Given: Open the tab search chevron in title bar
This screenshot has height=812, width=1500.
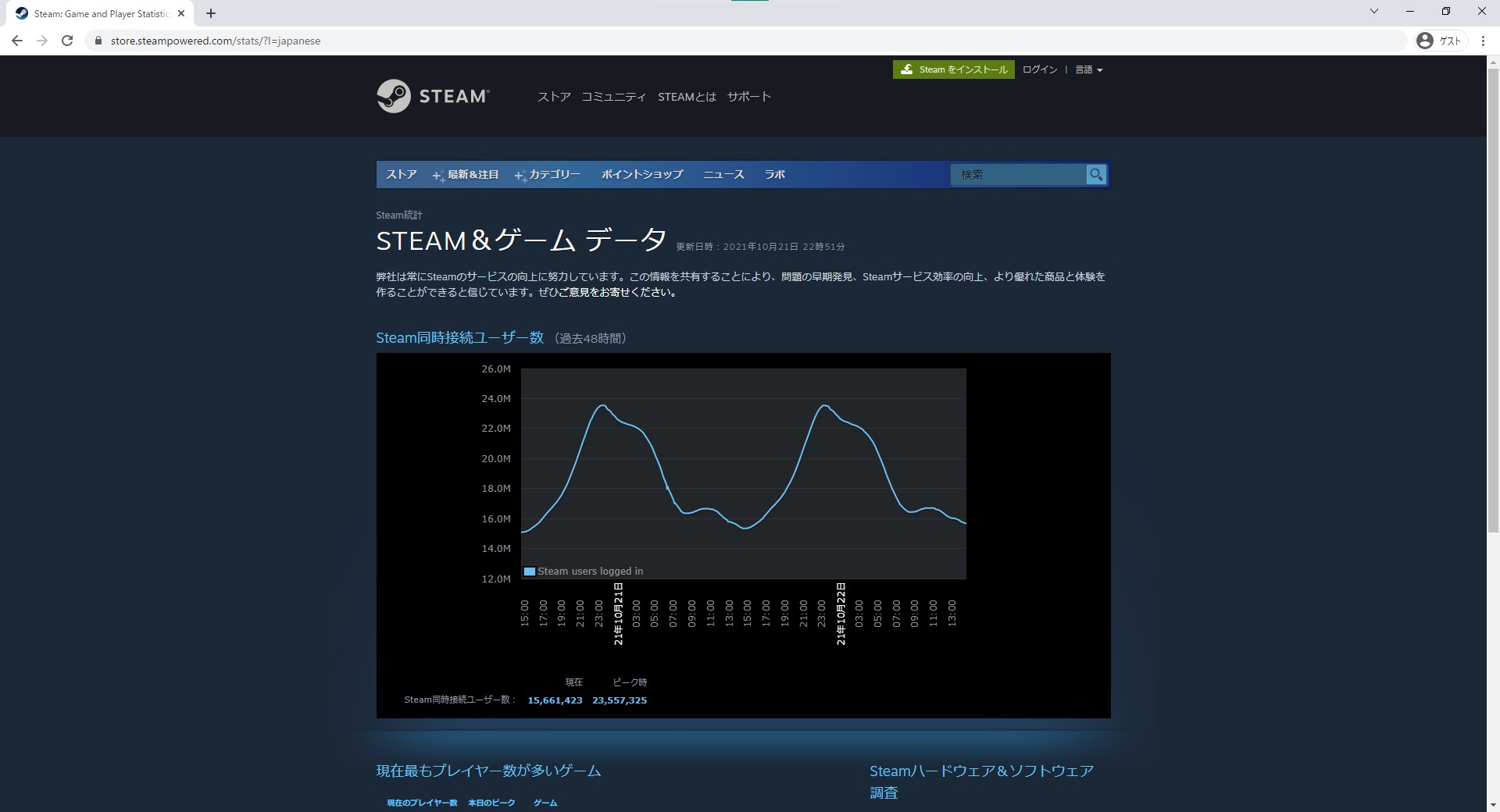Looking at the screenshot, I should point(1374,11).
